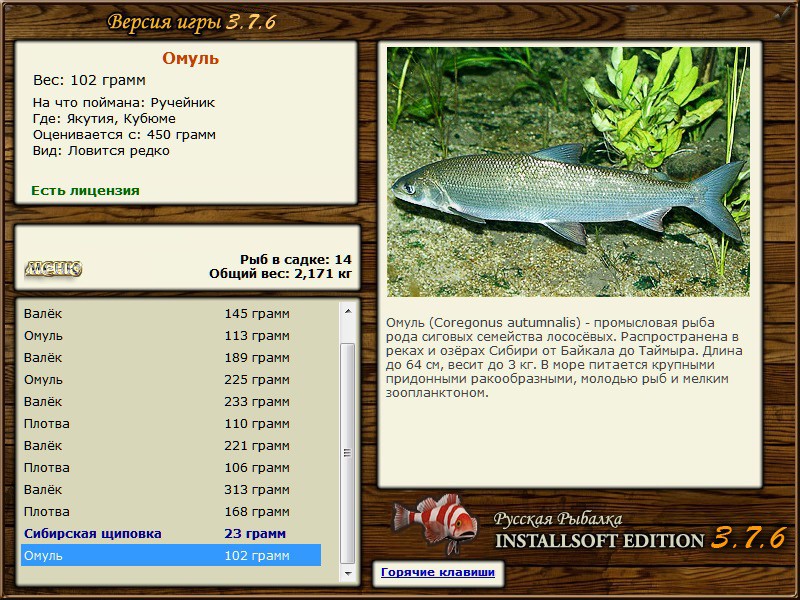The width and height of the screenshot is (800, 600).
Task: Click the fish list scrollbar thumb
Action: click(x=347, y=453)
